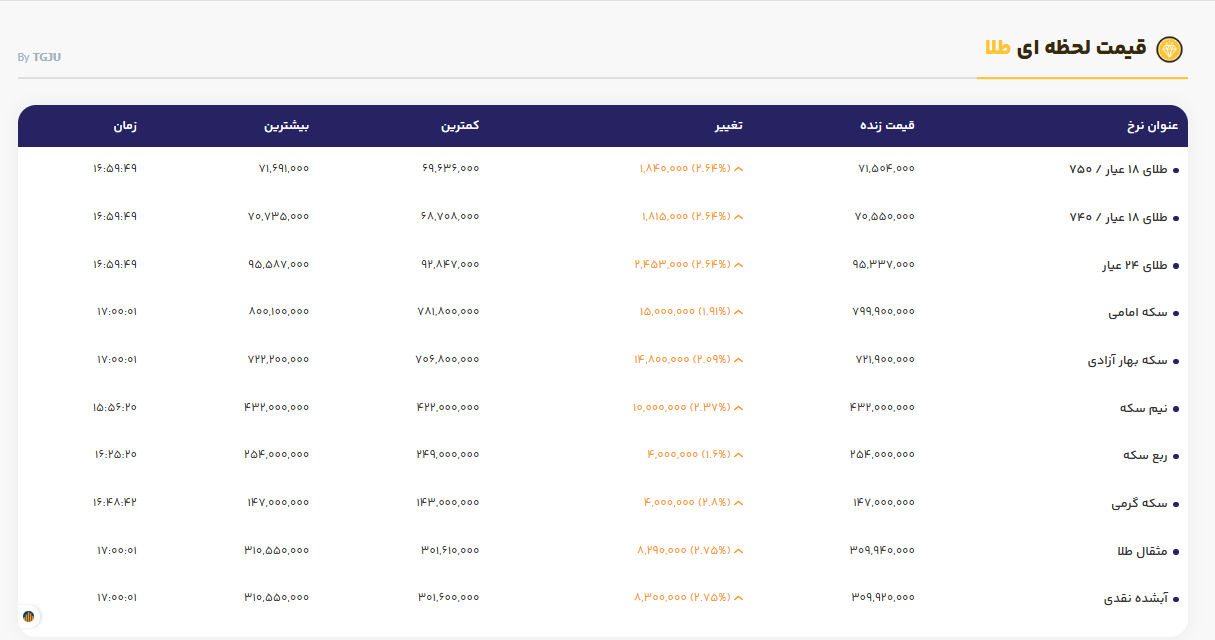Open the TGJU link in the header
The height and width of the screenshot is (640, 1215).
point(47,57)
